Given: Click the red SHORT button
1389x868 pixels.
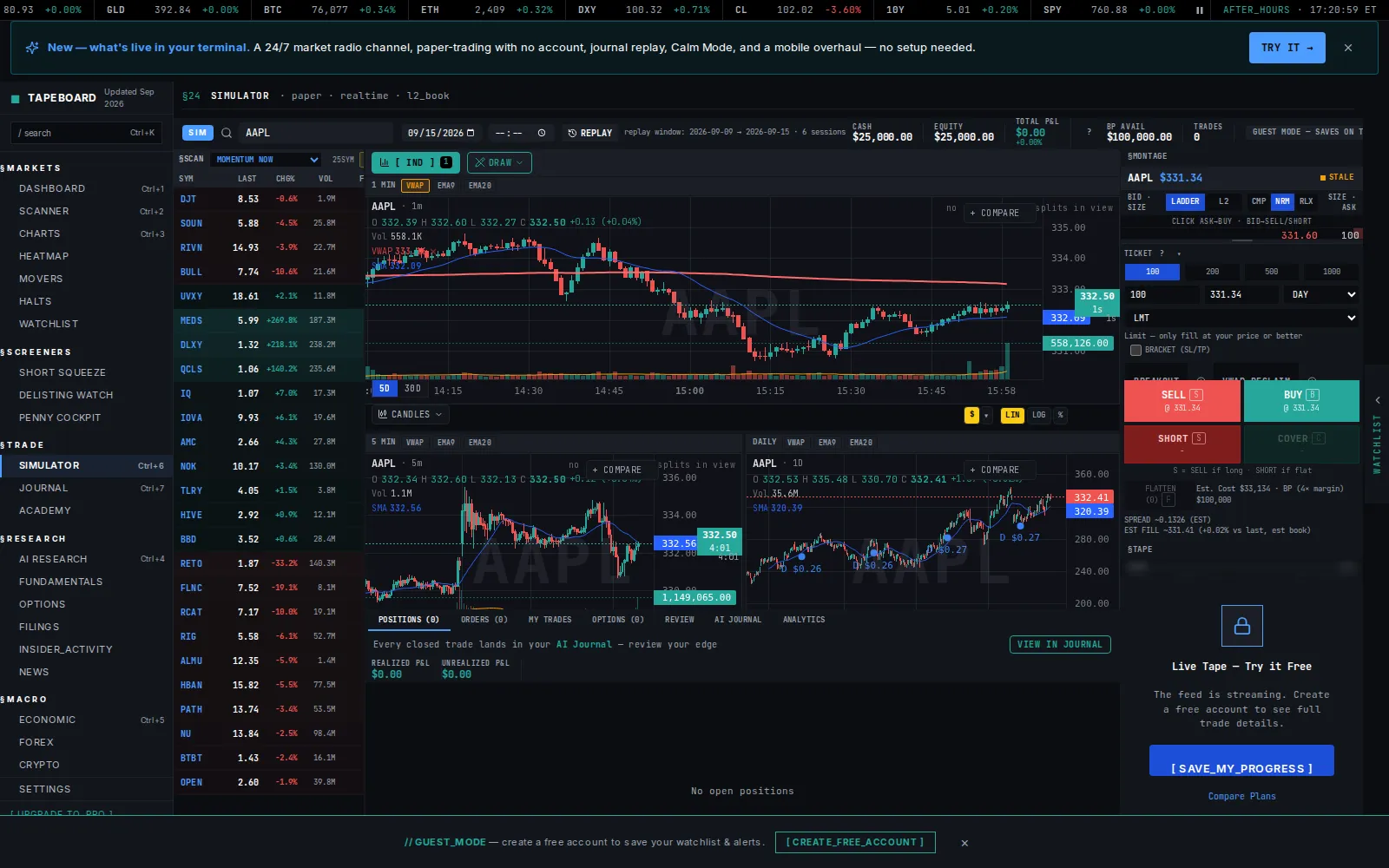Looking at the screenshot, I should click(x=1182, y=444).
